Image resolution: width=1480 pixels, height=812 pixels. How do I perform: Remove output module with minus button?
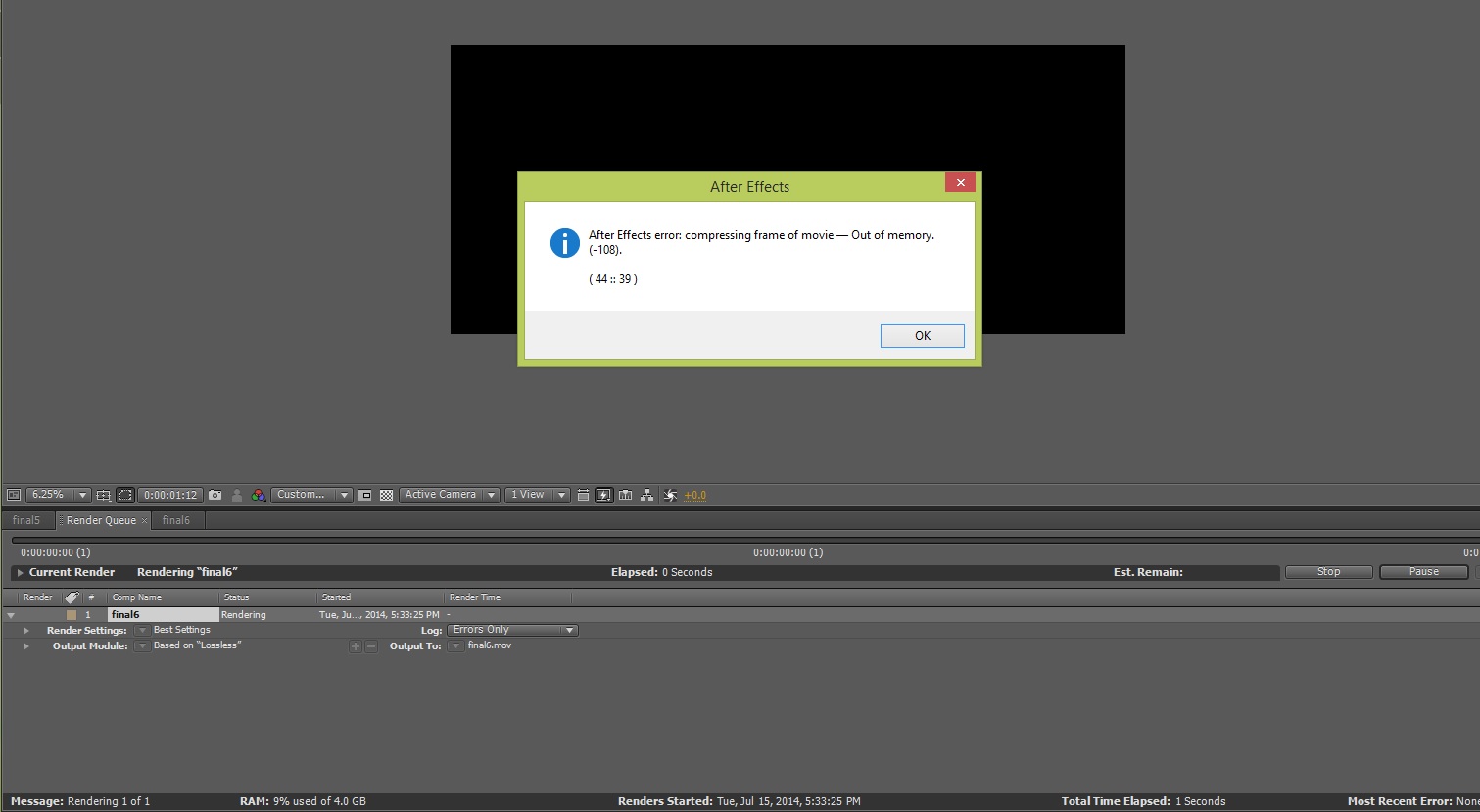pos(371,646)
